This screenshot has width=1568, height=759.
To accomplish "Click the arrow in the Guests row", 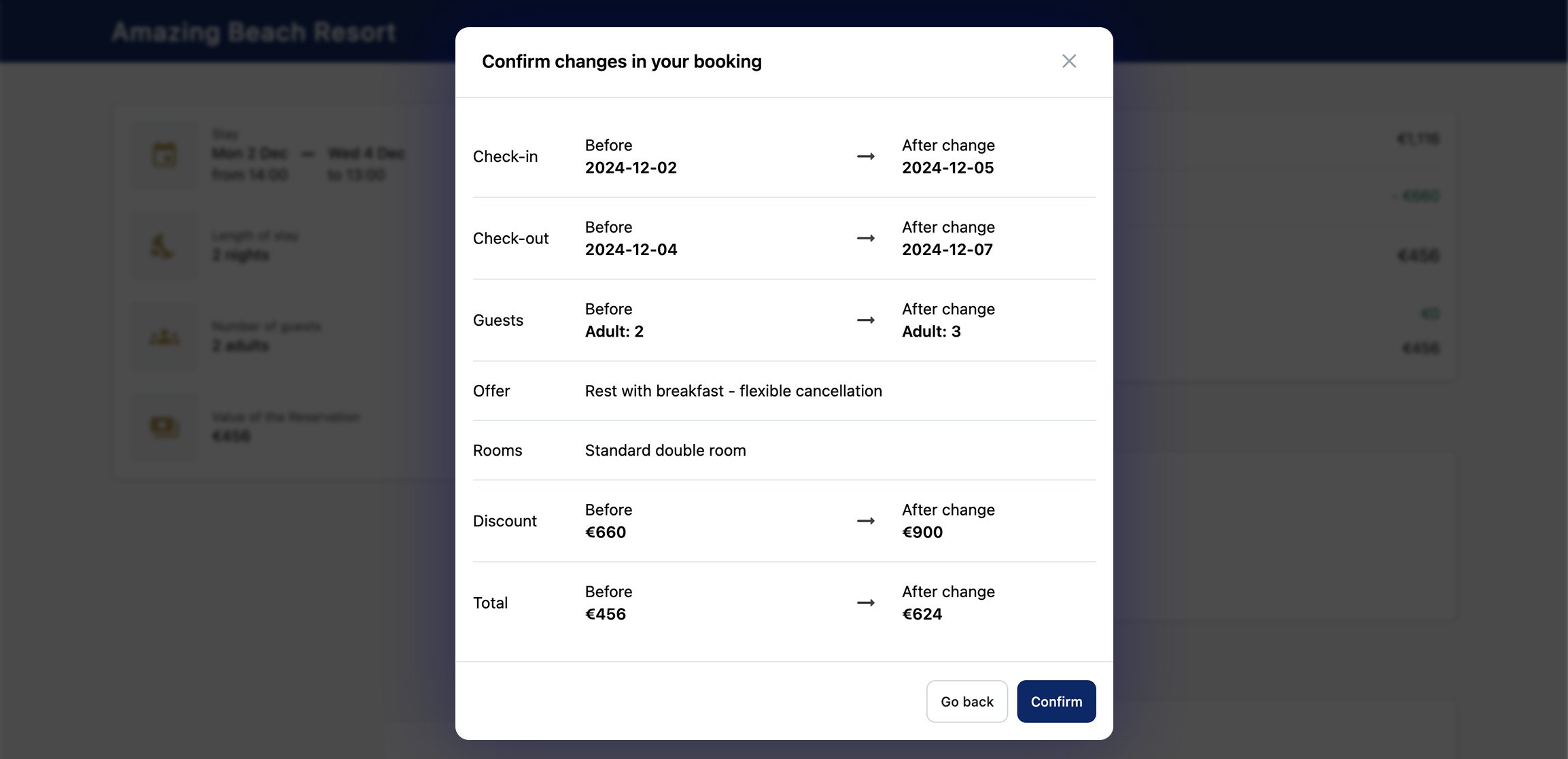I will point(865,320).
